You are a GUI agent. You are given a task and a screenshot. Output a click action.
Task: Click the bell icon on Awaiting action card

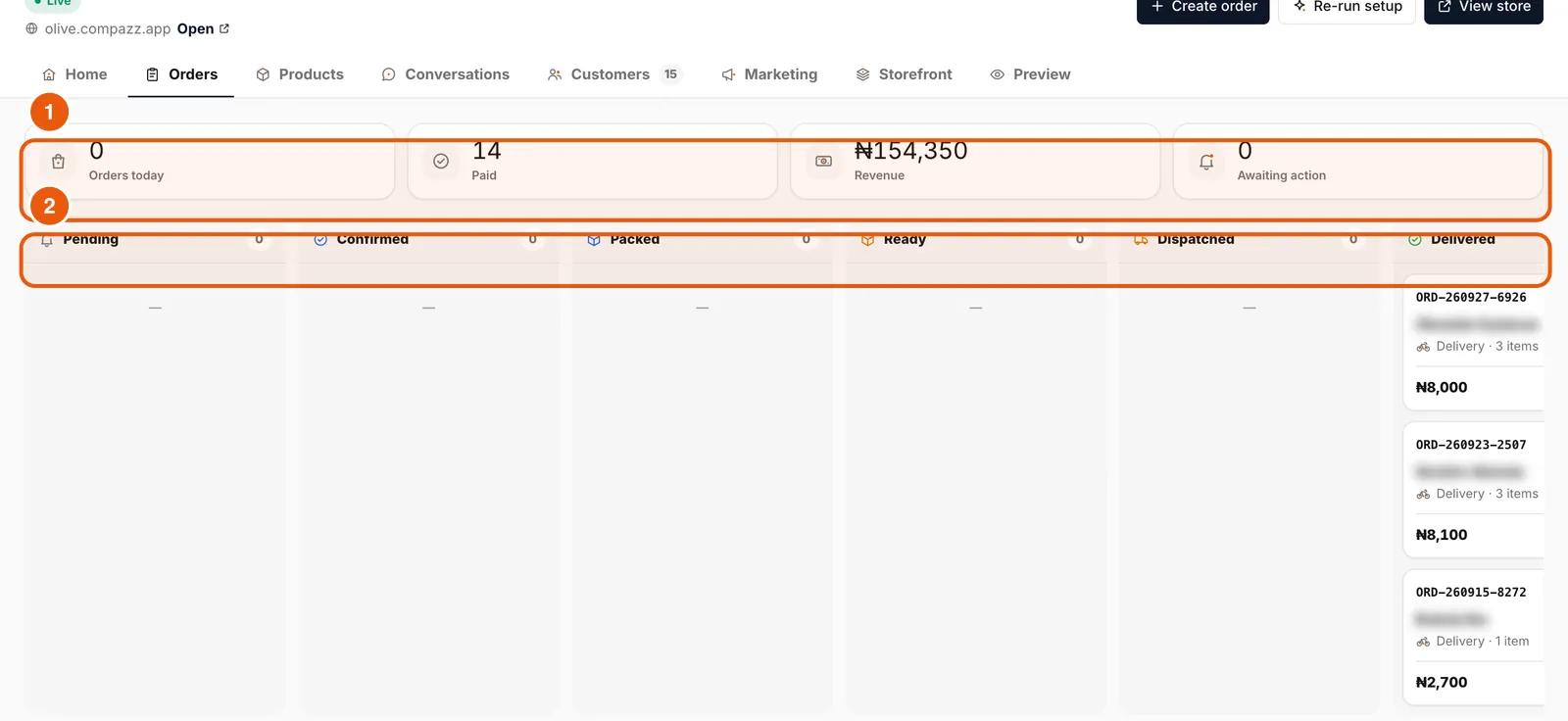[1206, 162]
